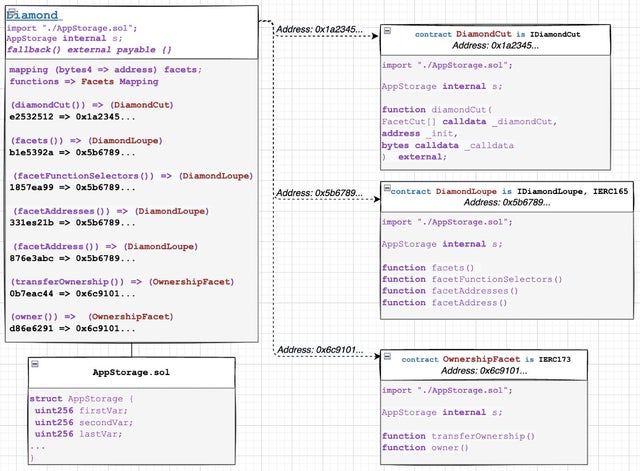The height and width of the screenshot is (471, 640).
Task: Collapse the DiamondLoupe contract box
Action: tap(387, 190)
